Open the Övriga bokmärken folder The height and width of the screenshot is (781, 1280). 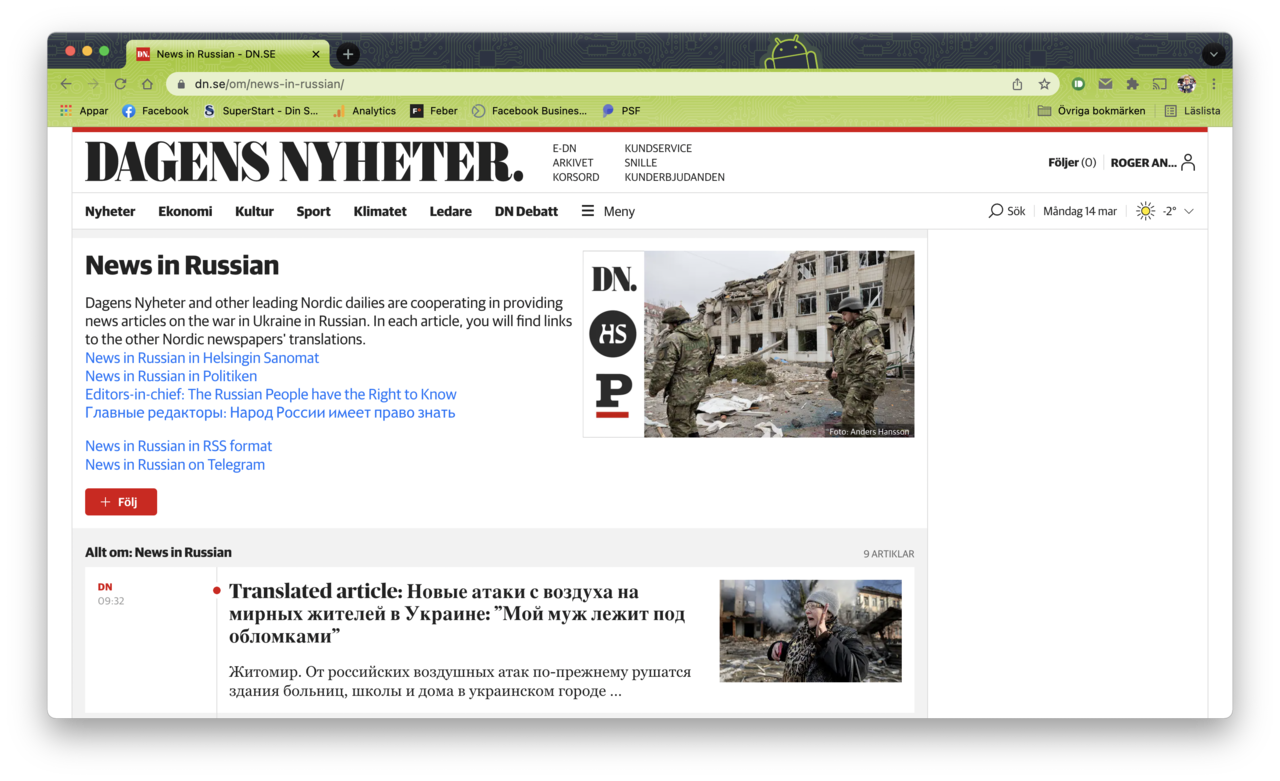[x=1091, y=111]
